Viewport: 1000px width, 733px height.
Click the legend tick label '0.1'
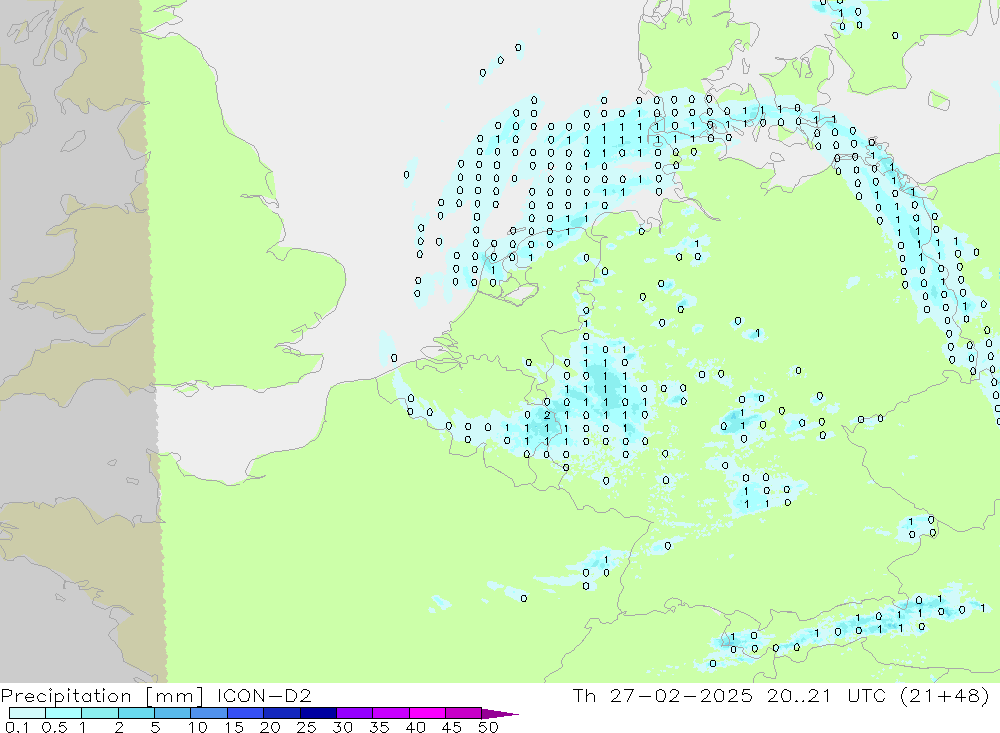pos(17,727)
